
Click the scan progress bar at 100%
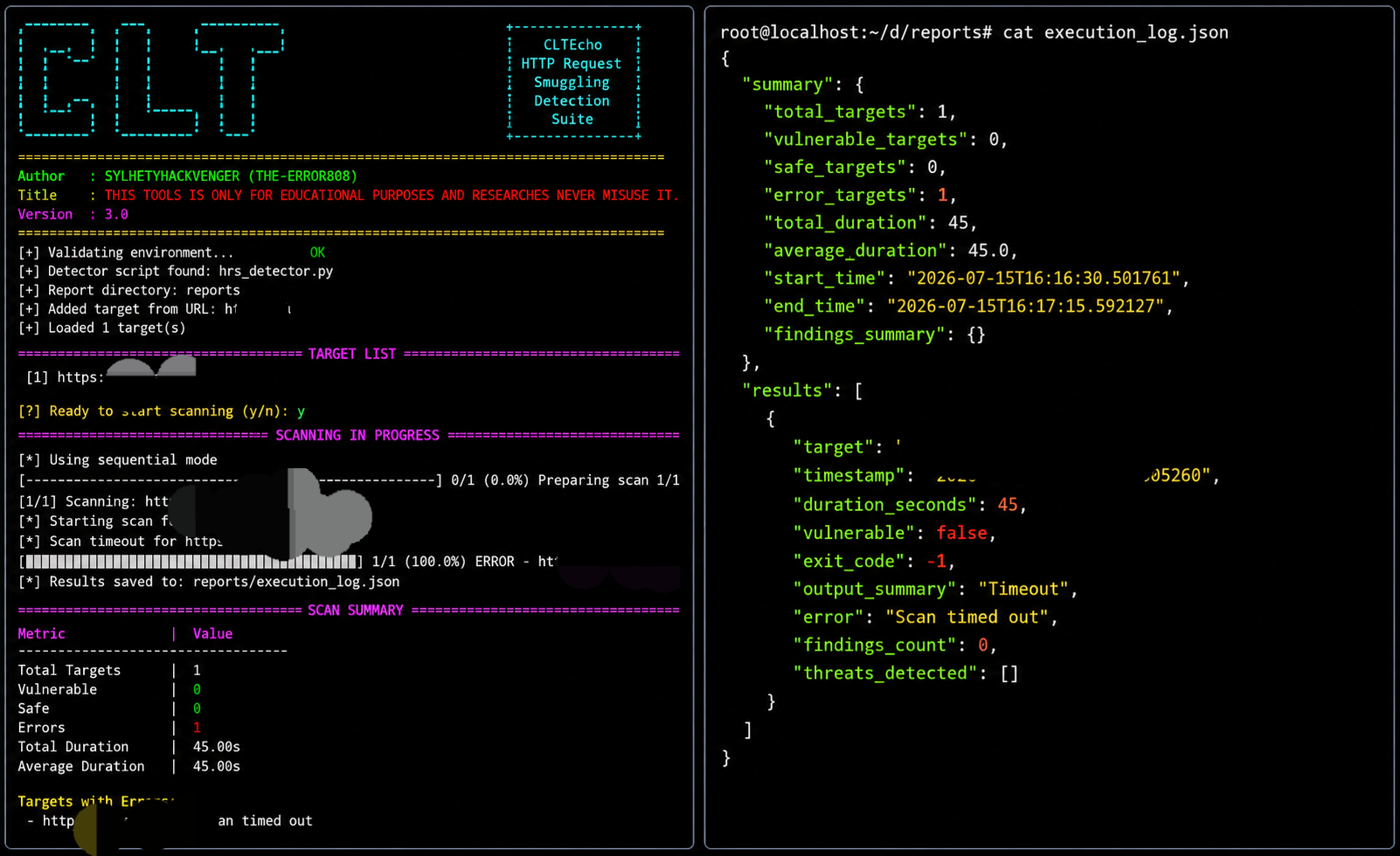coord(191,561)
